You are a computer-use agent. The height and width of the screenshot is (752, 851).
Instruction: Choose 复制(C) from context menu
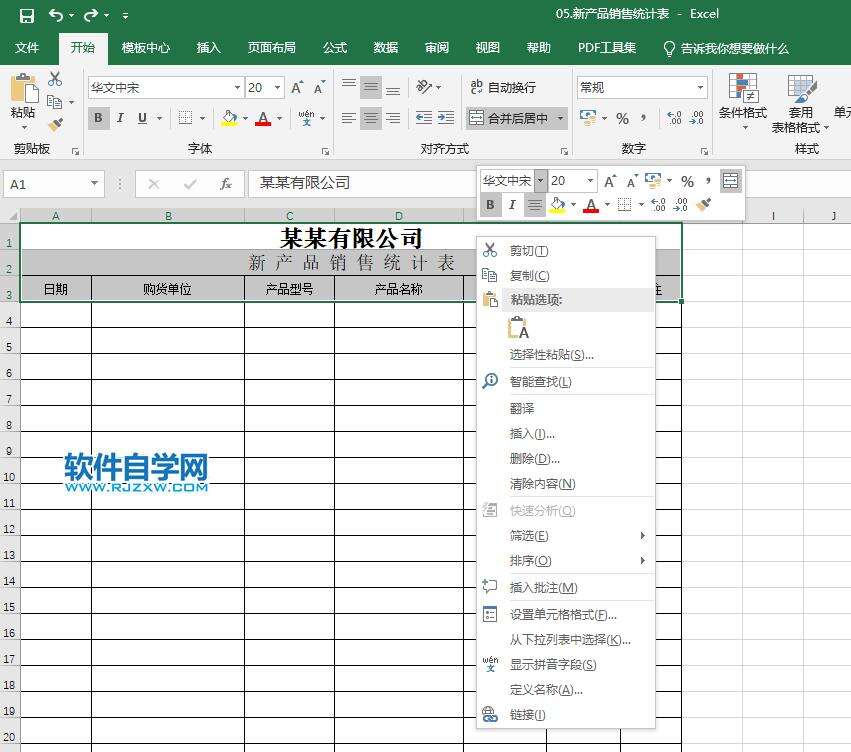point(565,276)
